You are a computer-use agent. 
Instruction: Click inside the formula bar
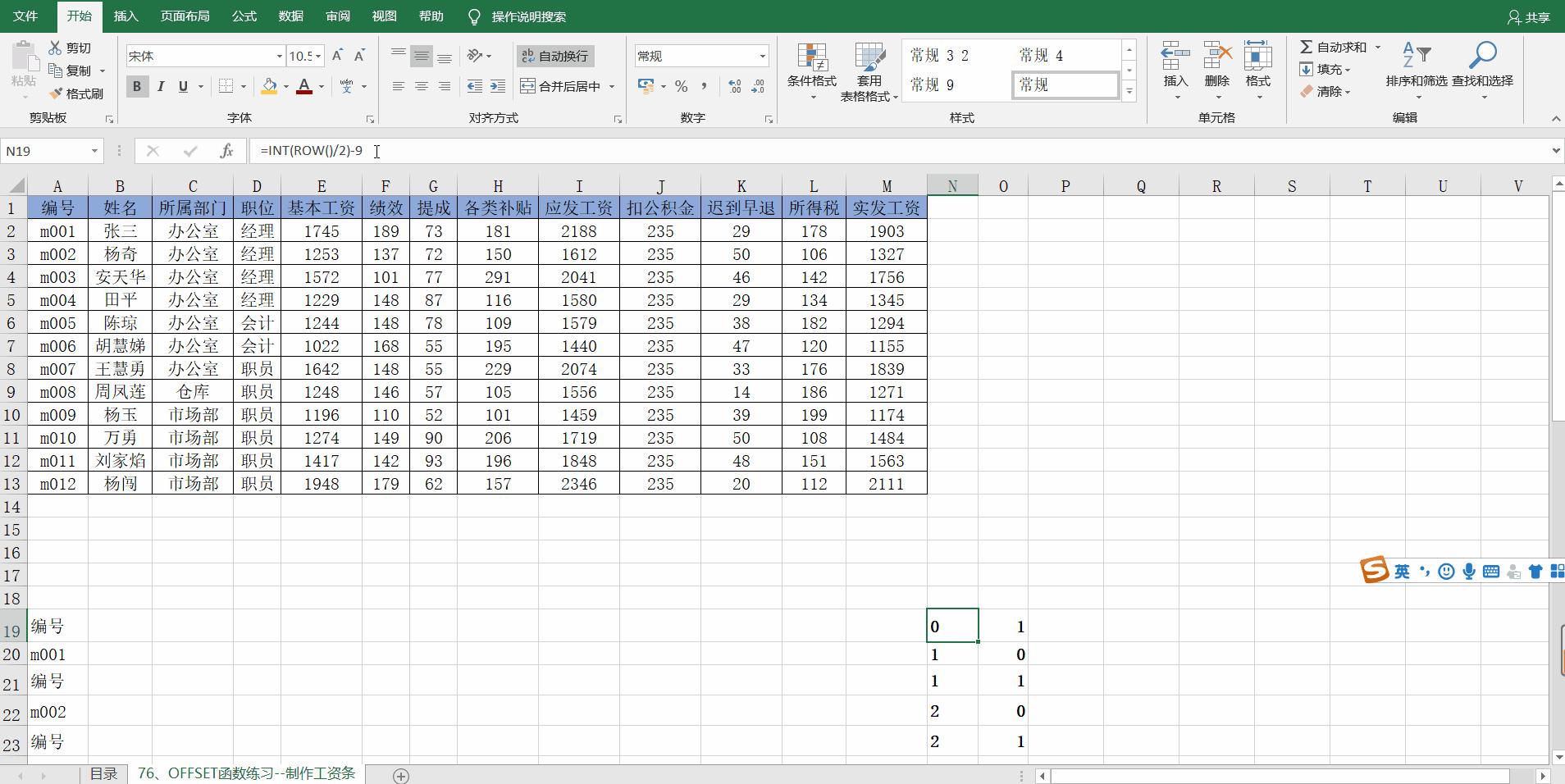[492, 150]
